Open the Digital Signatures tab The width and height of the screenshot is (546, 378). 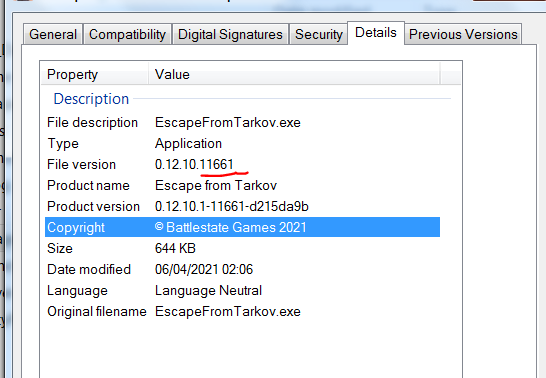230,34
